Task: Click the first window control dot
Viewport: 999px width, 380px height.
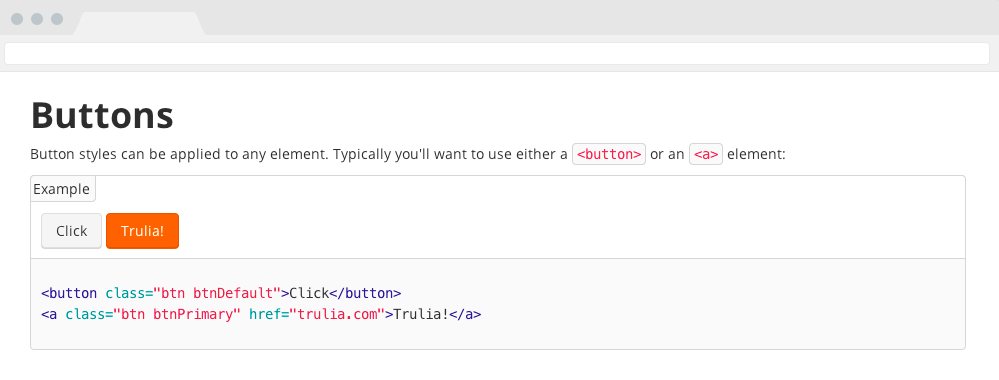Action: (17, 19)
